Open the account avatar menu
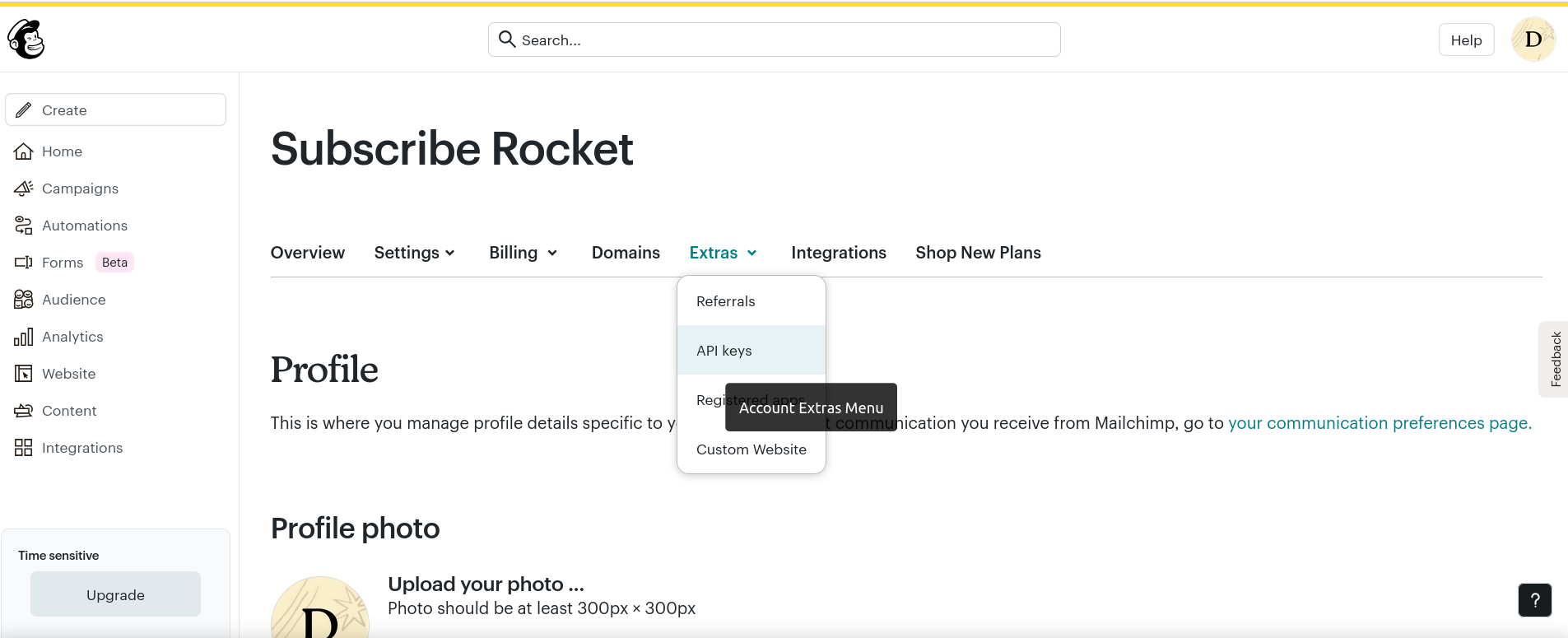1568x638 pixels. point(1533,39)
